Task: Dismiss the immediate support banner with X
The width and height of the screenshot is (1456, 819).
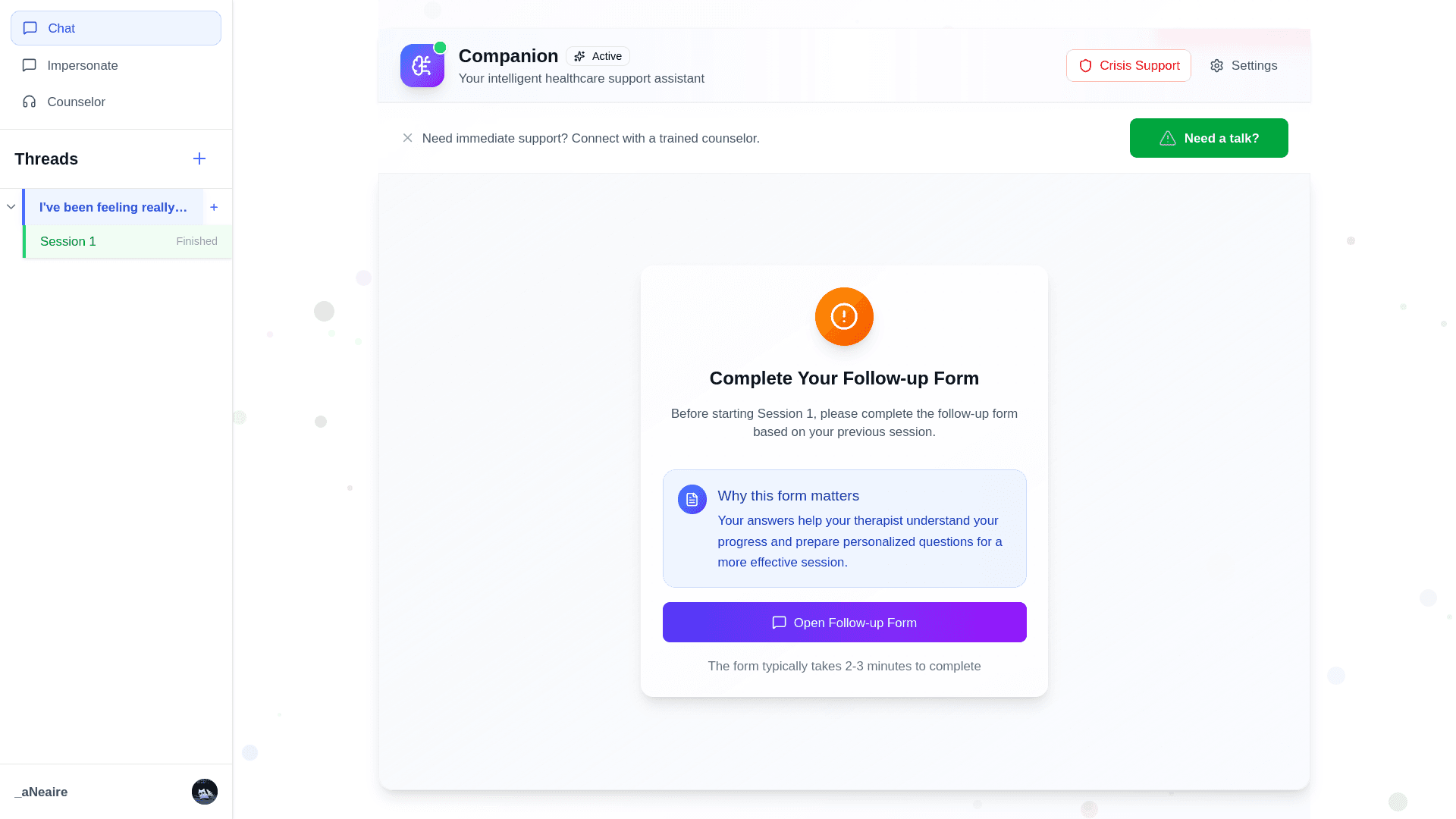Action: [408, 138]
